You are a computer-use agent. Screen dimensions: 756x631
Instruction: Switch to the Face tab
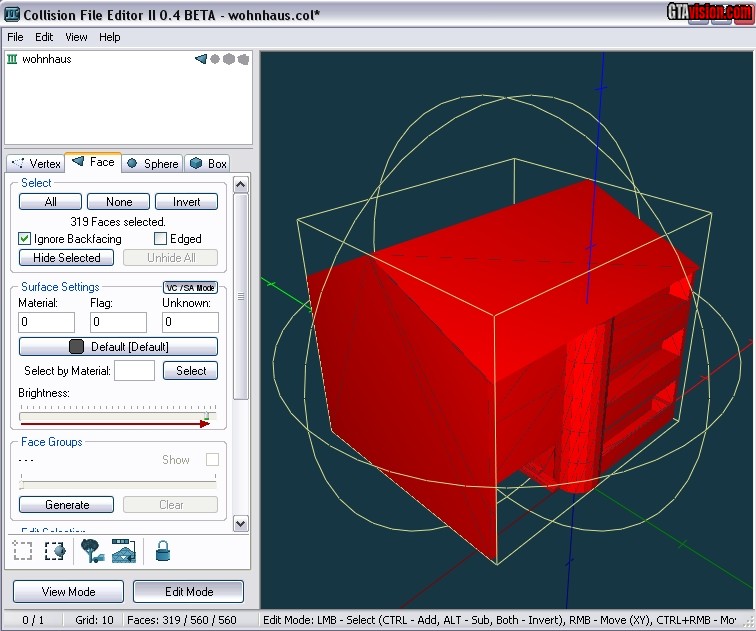tap(93, 162)
